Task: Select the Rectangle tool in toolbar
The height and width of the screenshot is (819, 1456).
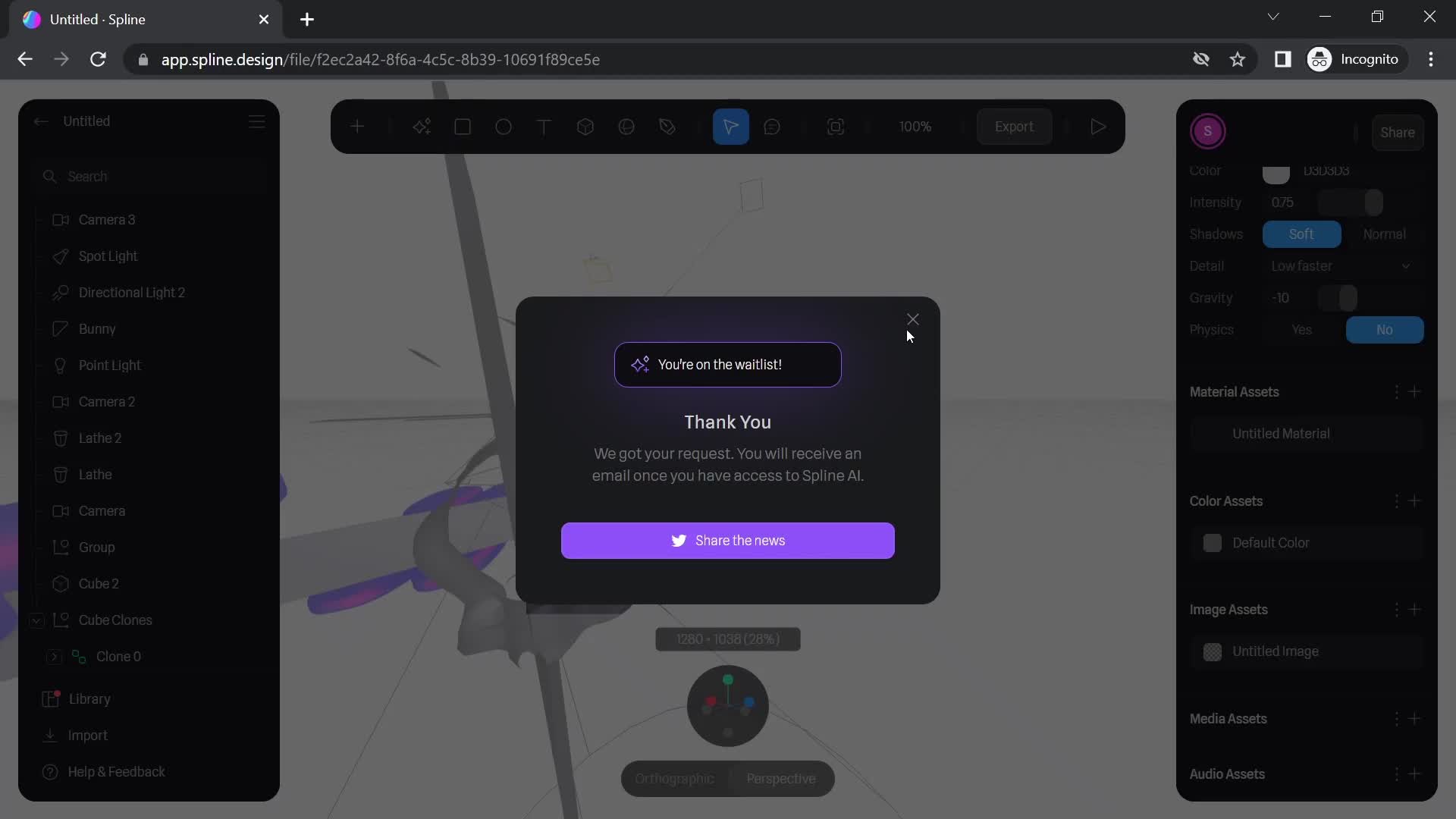Action: pos(462,126)
